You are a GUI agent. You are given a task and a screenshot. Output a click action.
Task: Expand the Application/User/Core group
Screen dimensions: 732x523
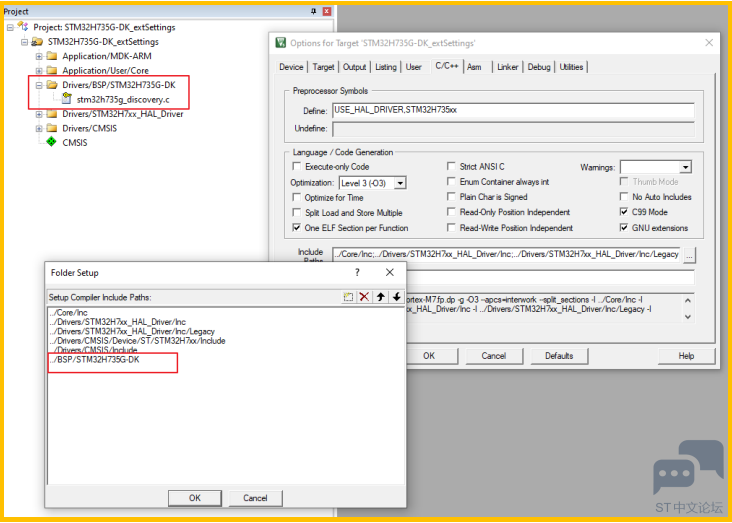click(x=39, y=71)
